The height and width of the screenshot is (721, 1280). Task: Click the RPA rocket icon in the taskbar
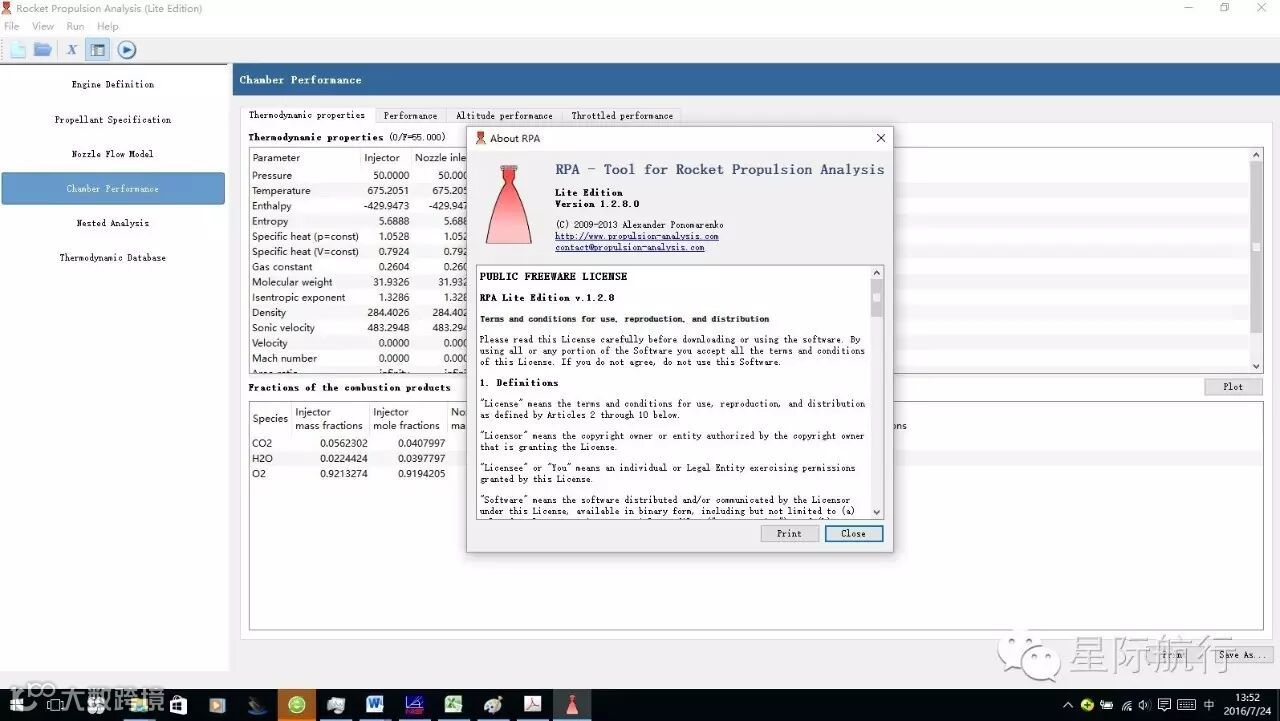coord(571,705)
